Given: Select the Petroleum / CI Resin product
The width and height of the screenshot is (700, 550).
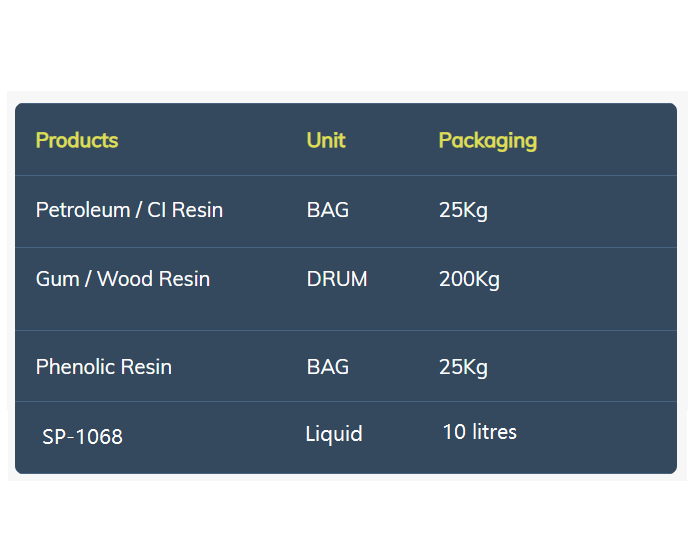Looking at the screenshot, I should pos(129,210).
